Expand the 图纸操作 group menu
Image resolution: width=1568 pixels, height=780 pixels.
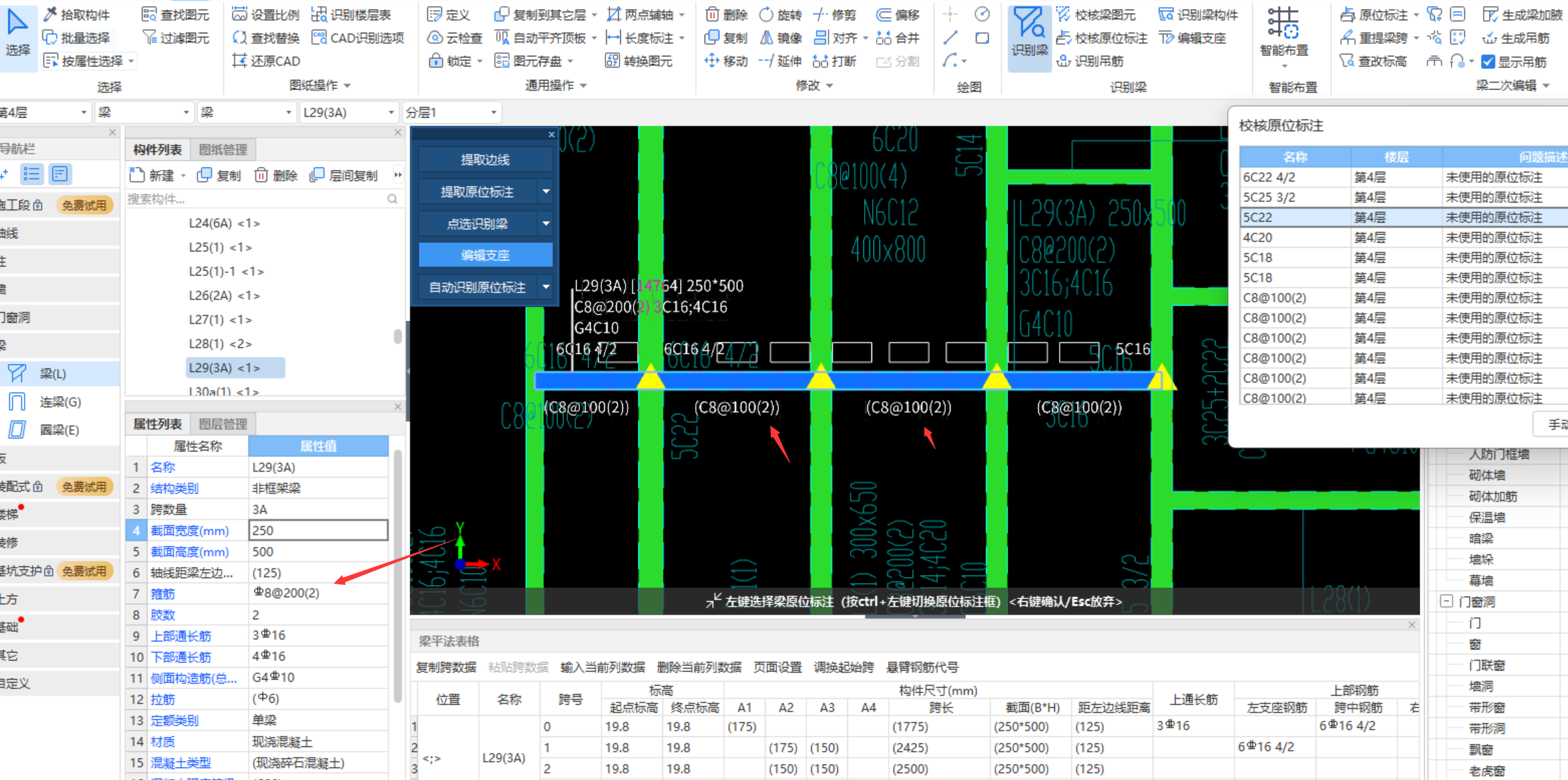[320, 85]
